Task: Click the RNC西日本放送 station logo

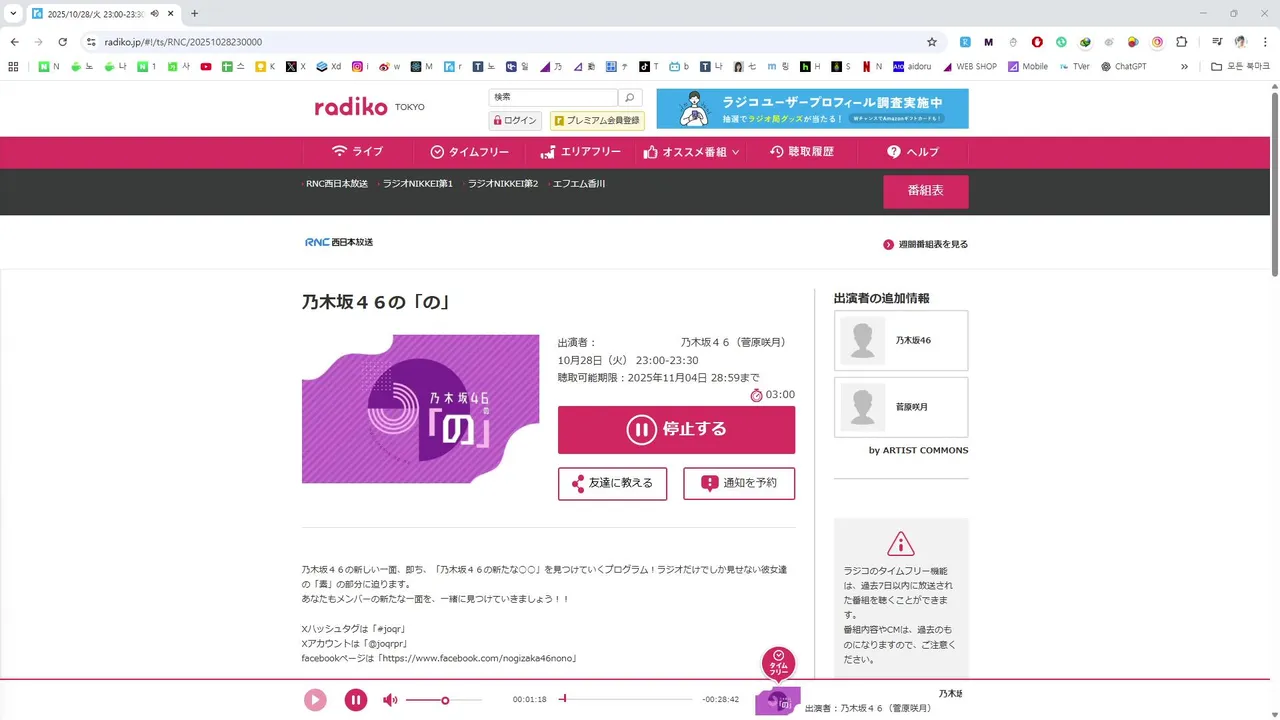Action: coord(338,242)
